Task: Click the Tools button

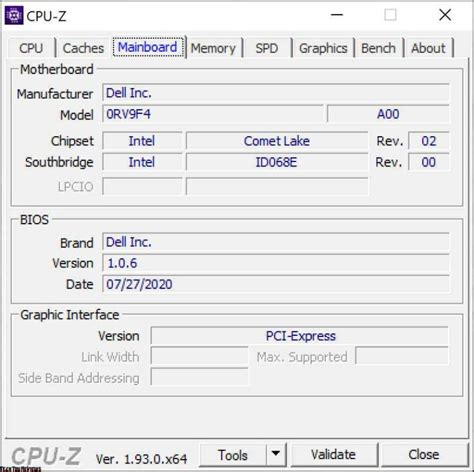Action: [x=233, y=455]
